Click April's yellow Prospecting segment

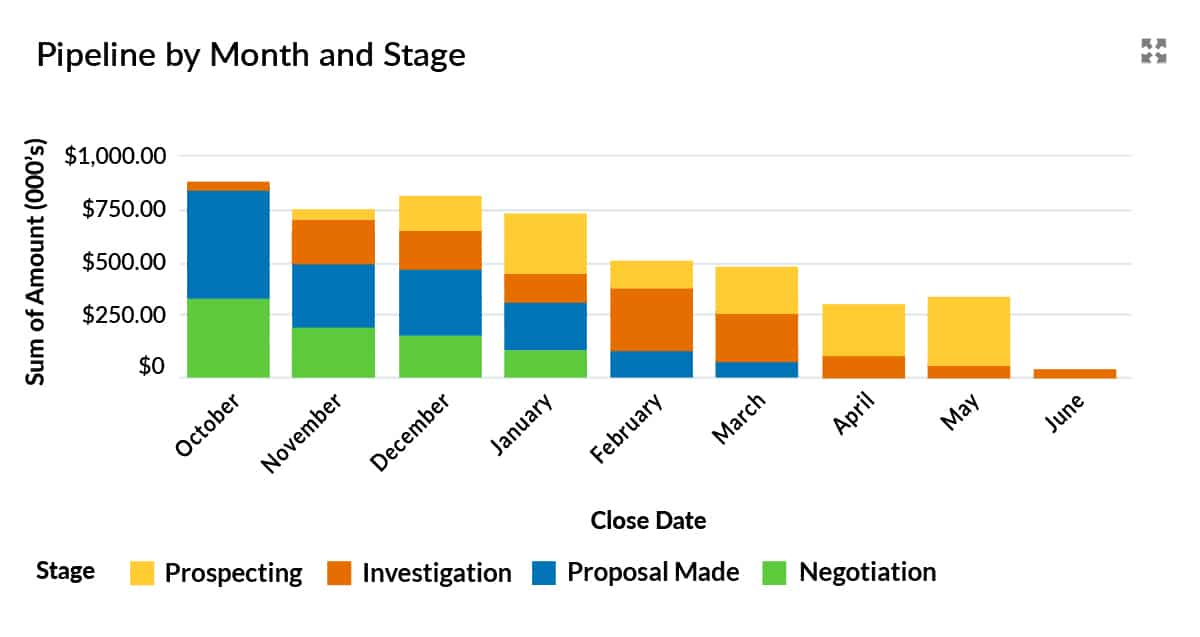(x=864, y=329)
